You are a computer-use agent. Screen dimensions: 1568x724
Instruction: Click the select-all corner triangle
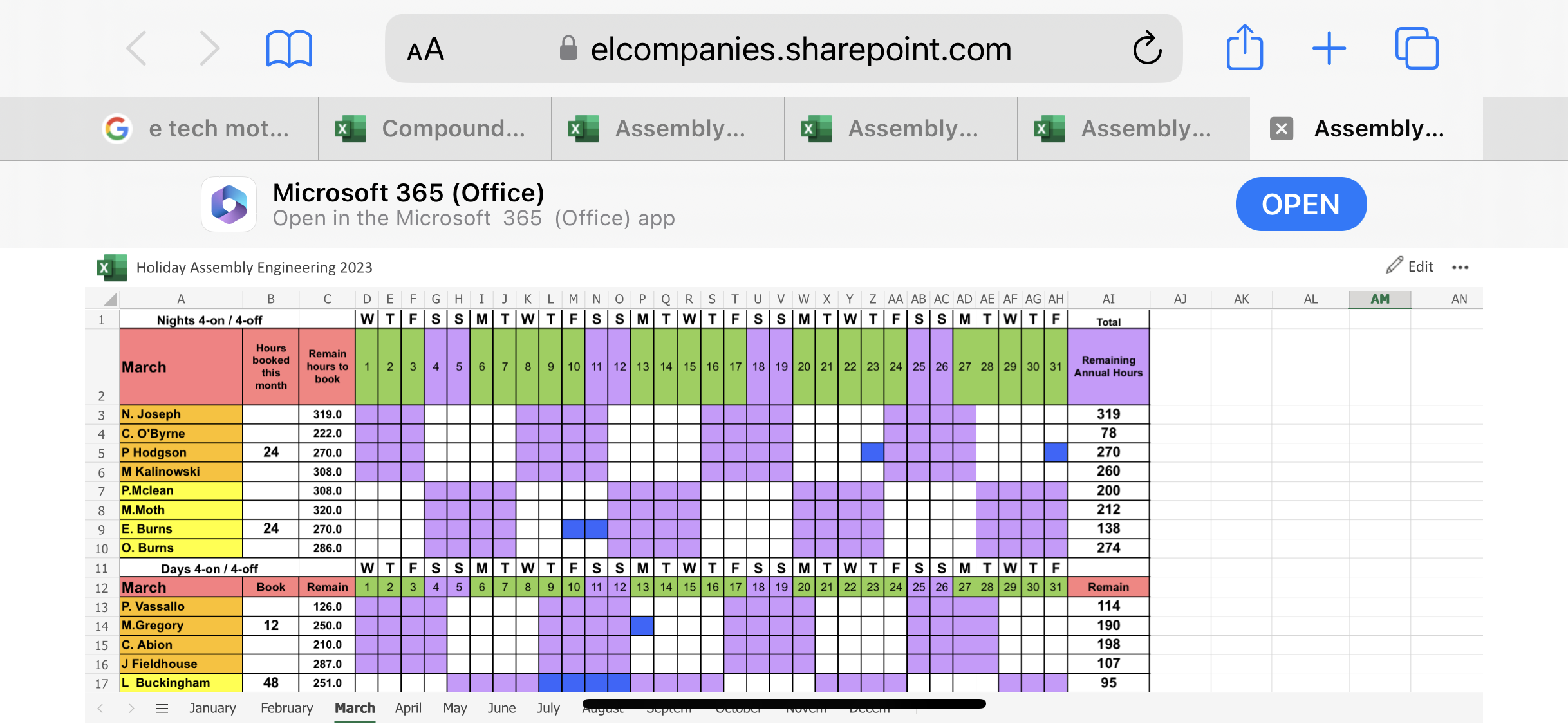point(110,299)
